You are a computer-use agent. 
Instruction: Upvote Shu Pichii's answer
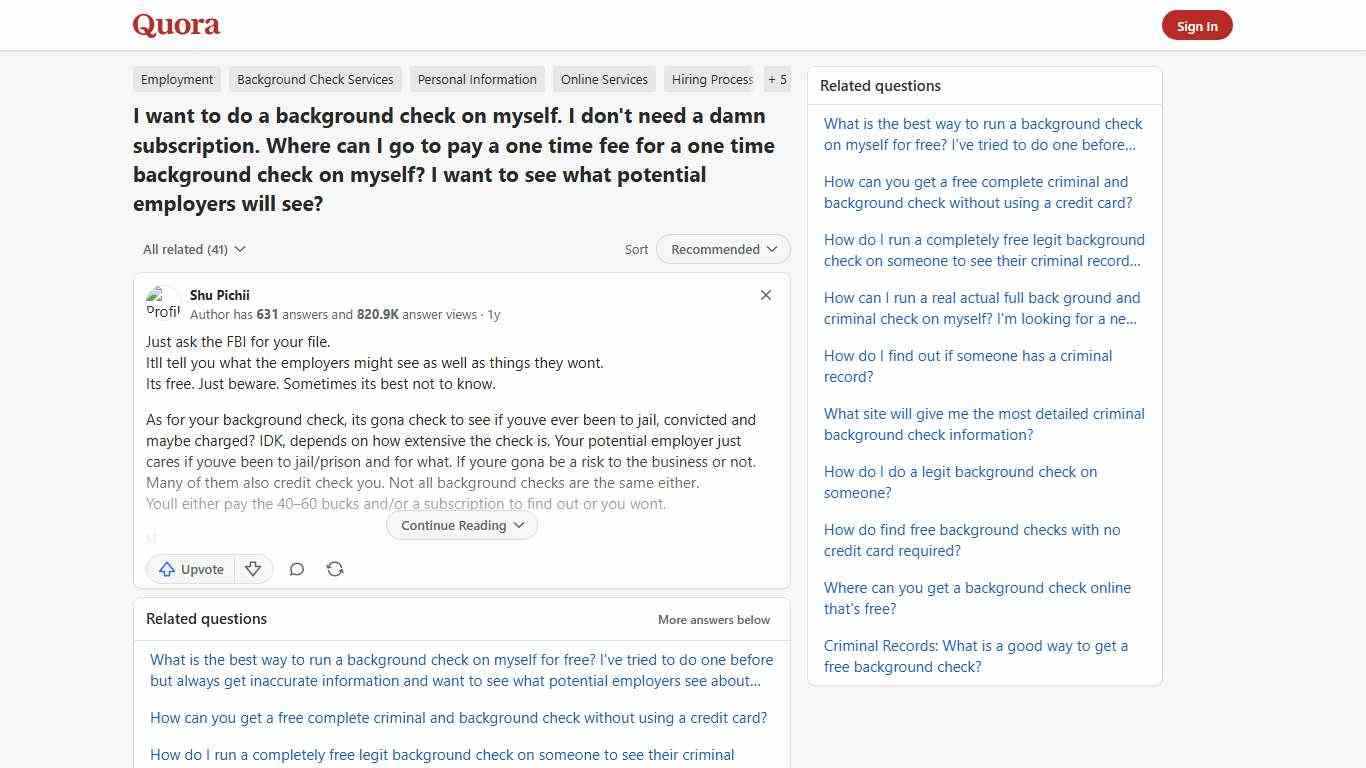click(190, 569)
